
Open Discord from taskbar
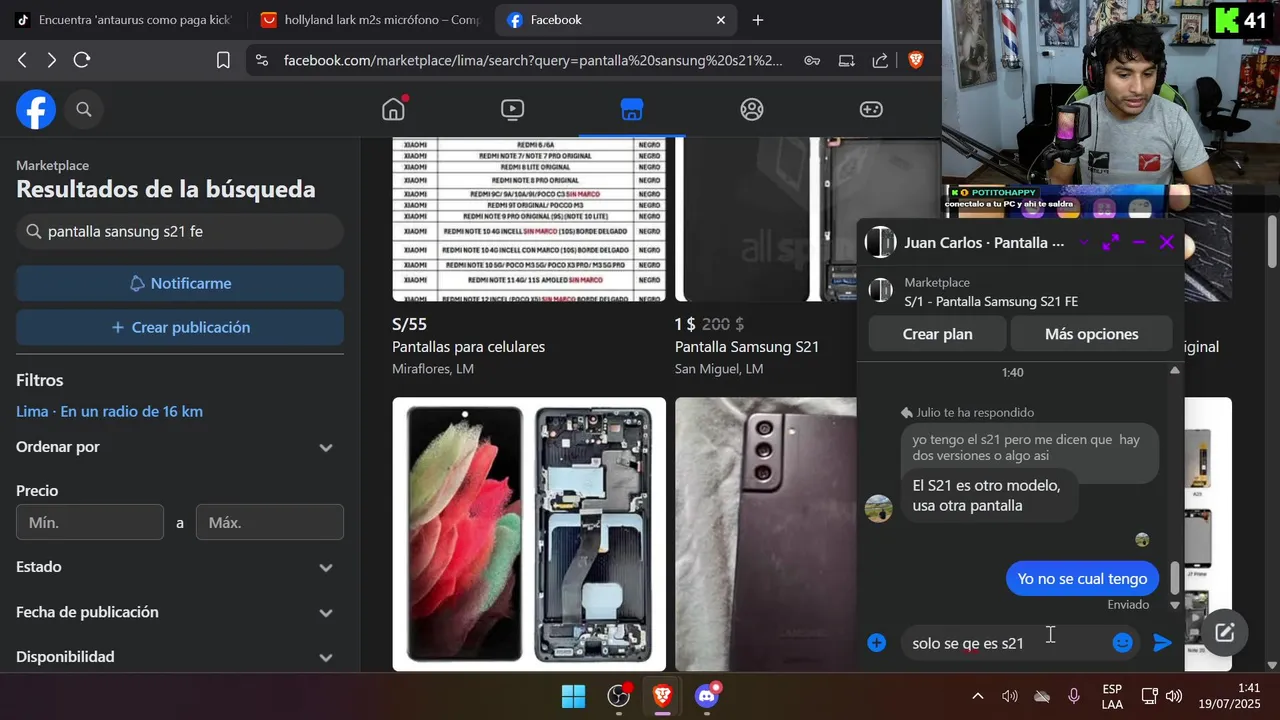pos(707,696)
